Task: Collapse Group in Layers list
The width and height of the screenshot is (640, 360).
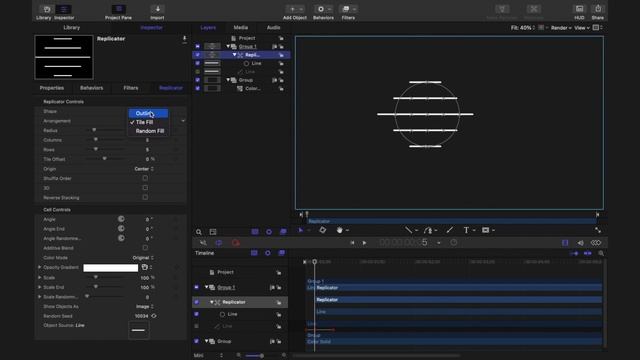Action: click(x=228, y=80)
